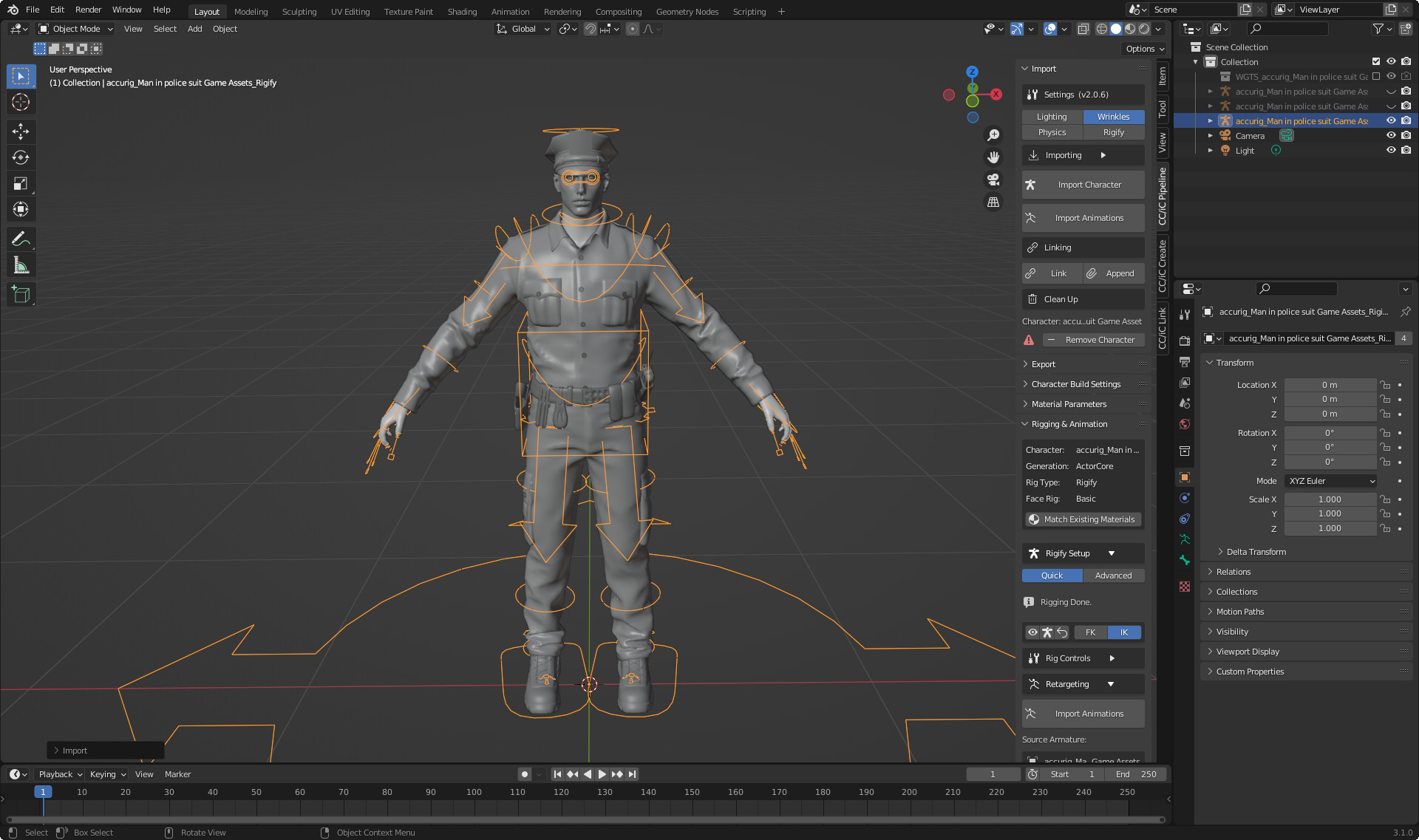This screenshot has width=1419, height=840.
Task: Select the Advanced rigify setup button
Action: coord(1113,576)
